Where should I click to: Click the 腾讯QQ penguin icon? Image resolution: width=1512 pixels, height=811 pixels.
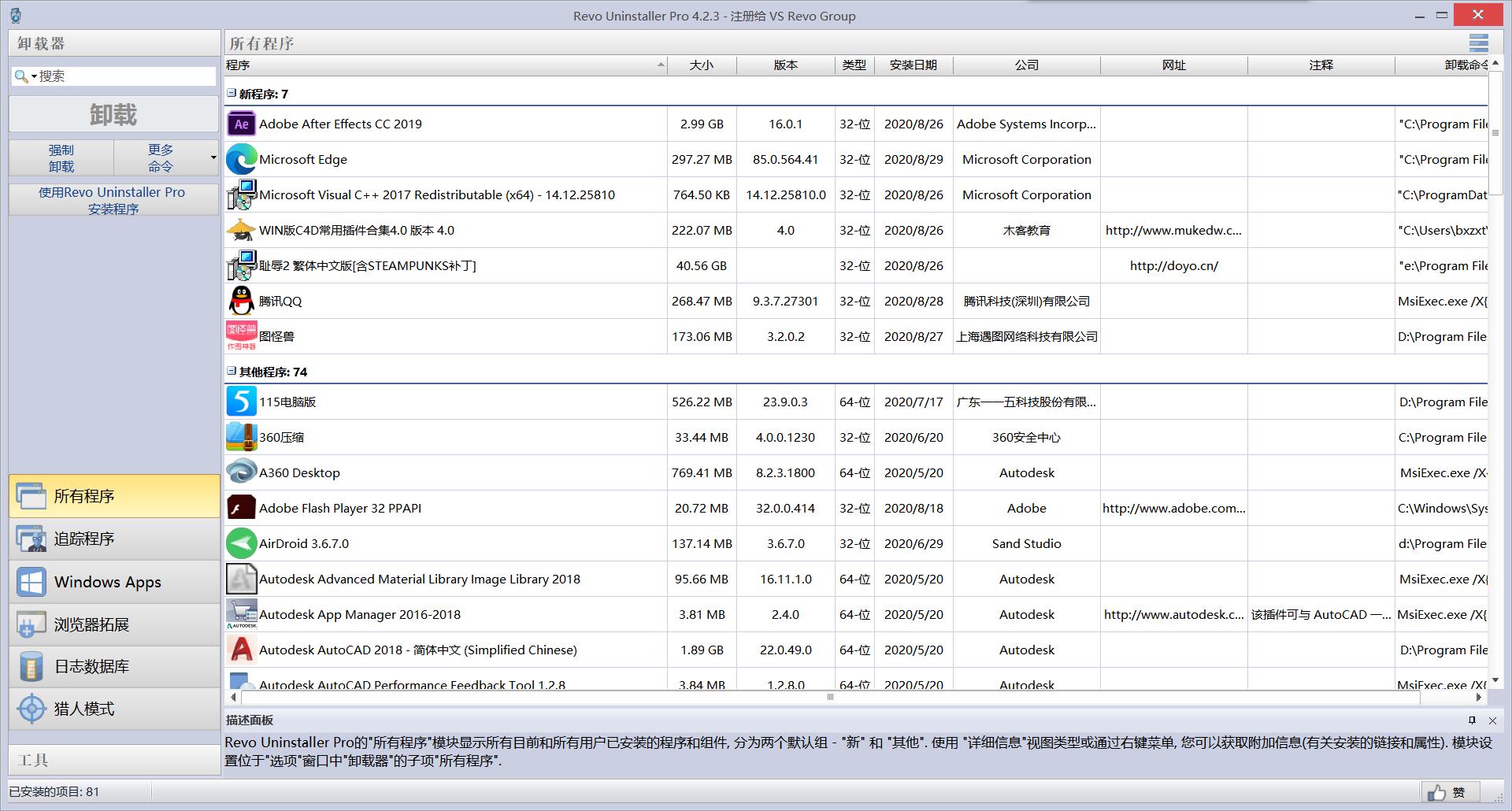[x=241, y=302]
